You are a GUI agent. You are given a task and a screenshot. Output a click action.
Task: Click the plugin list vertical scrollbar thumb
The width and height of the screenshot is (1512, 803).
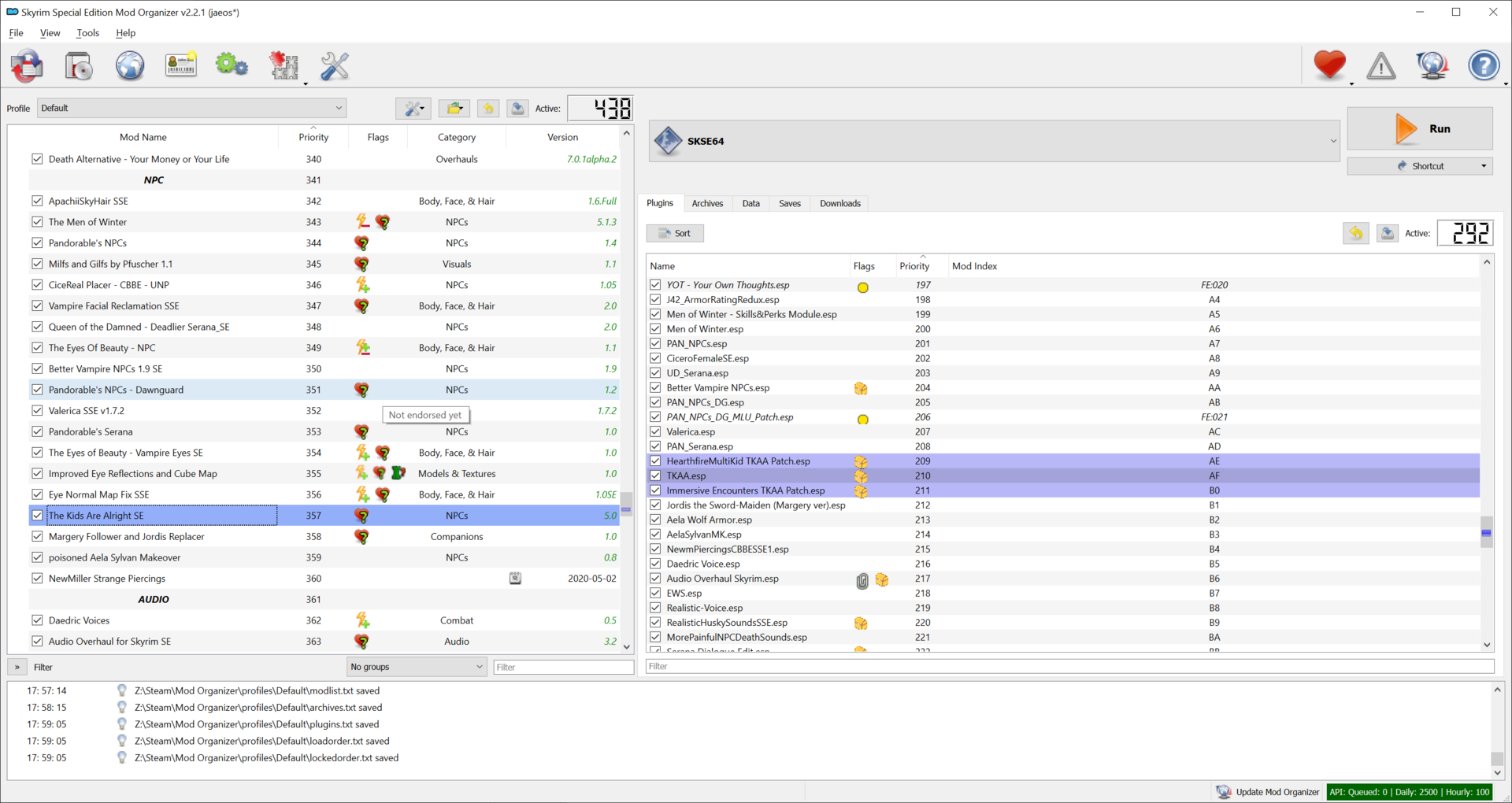click(1486, 531)
